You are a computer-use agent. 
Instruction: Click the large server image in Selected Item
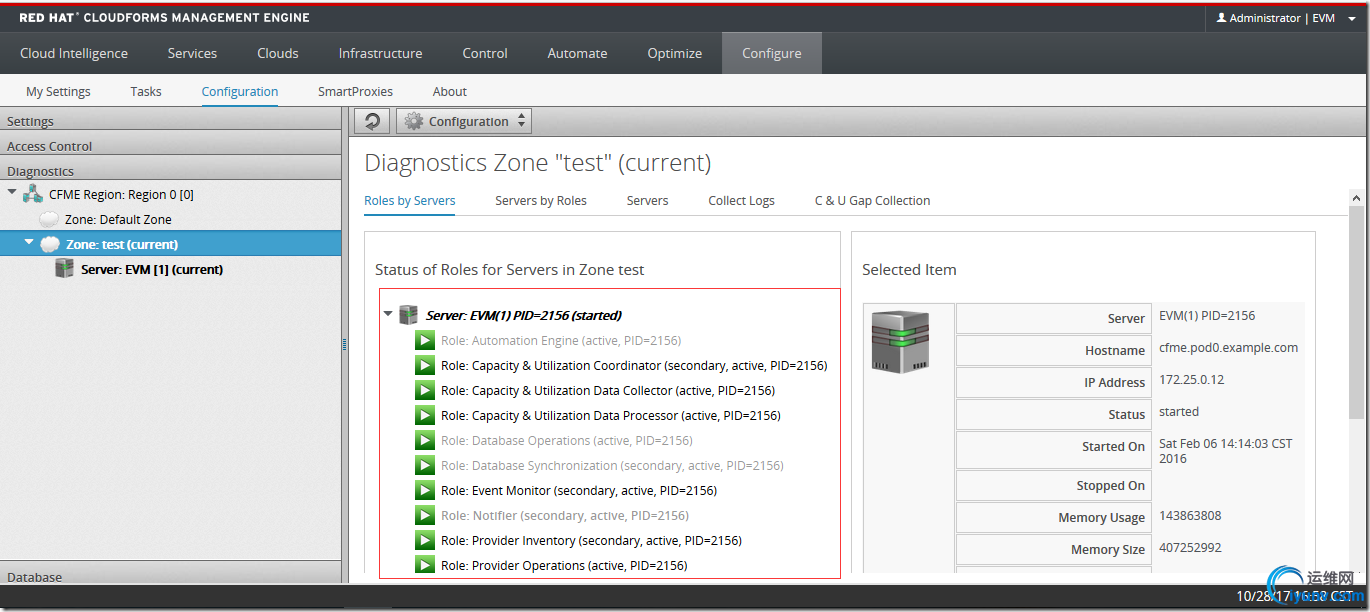click(900, 342)
